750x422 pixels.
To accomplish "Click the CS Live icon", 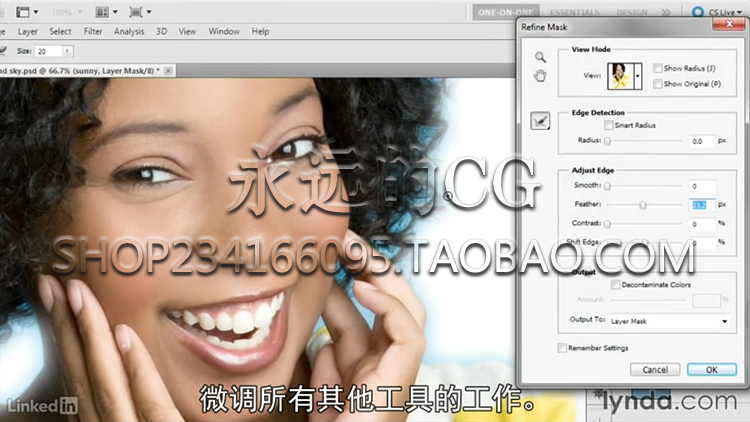I will 698,12.
